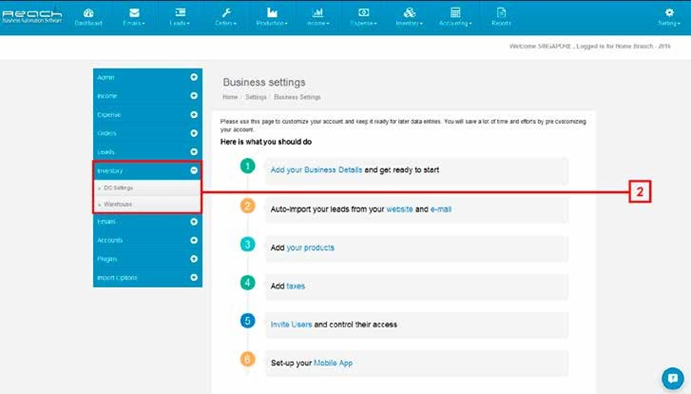This screenshot has width=691, height=394.
Task: Open the Dashboard gauge icon
Action: [x=89, y=13]
